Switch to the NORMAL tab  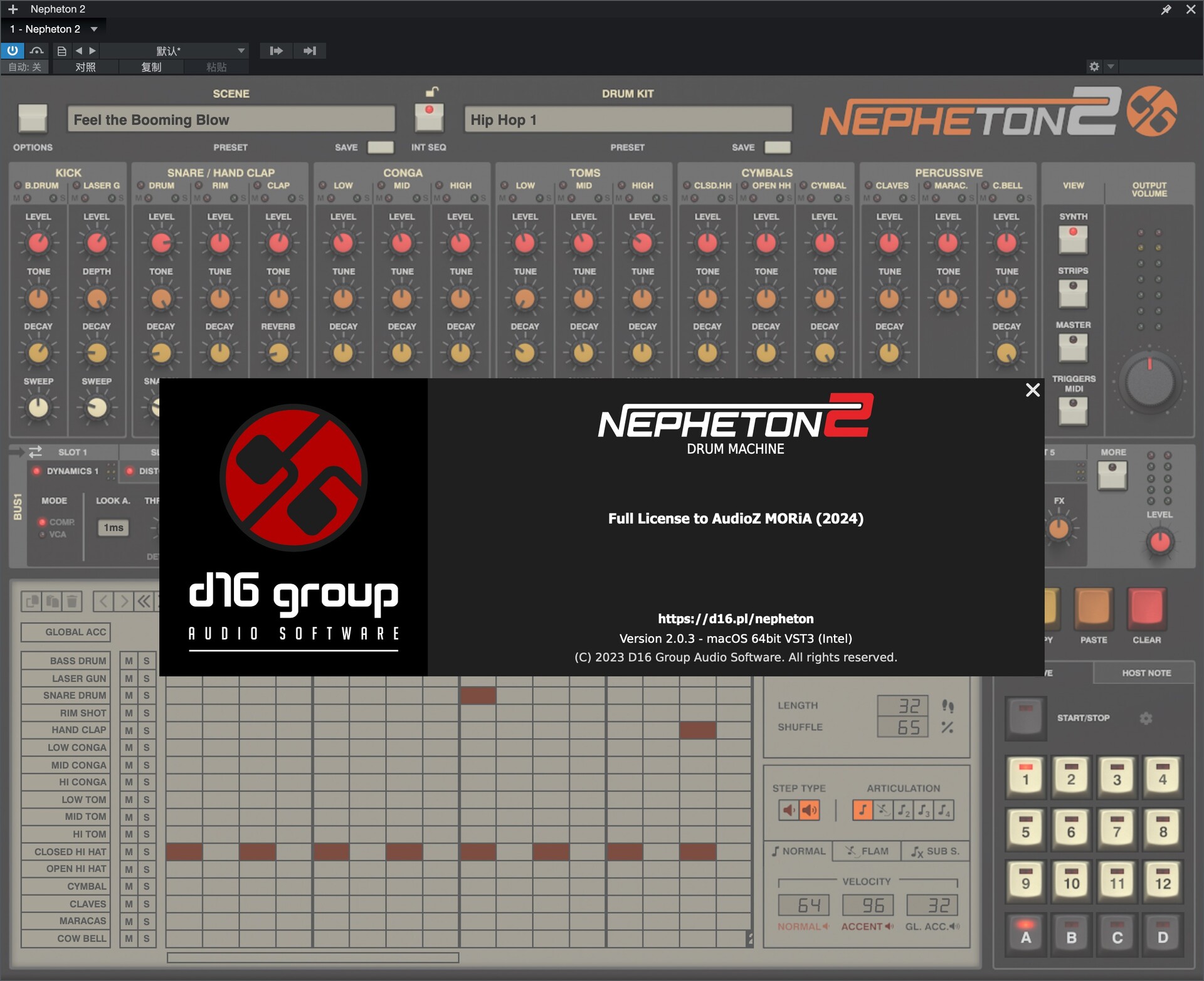coord(798,851)
